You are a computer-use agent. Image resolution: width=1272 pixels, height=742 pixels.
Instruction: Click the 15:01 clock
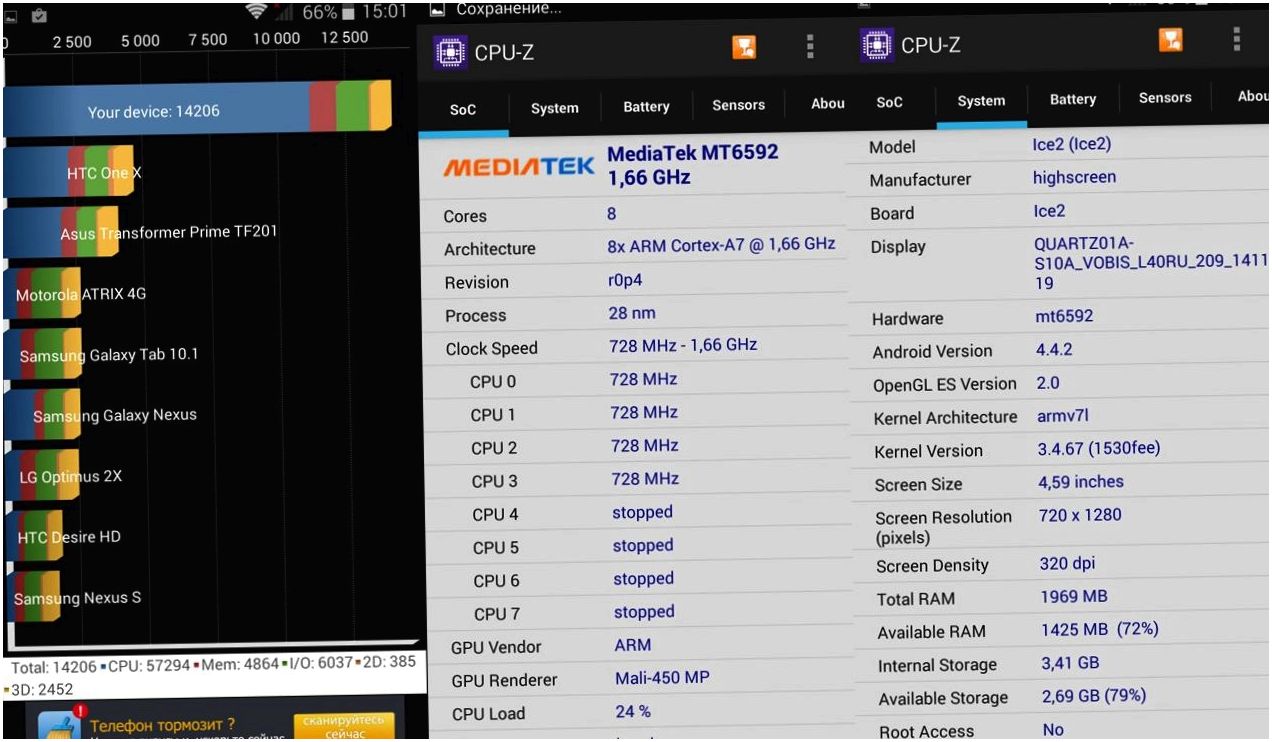tap(384, 13)
